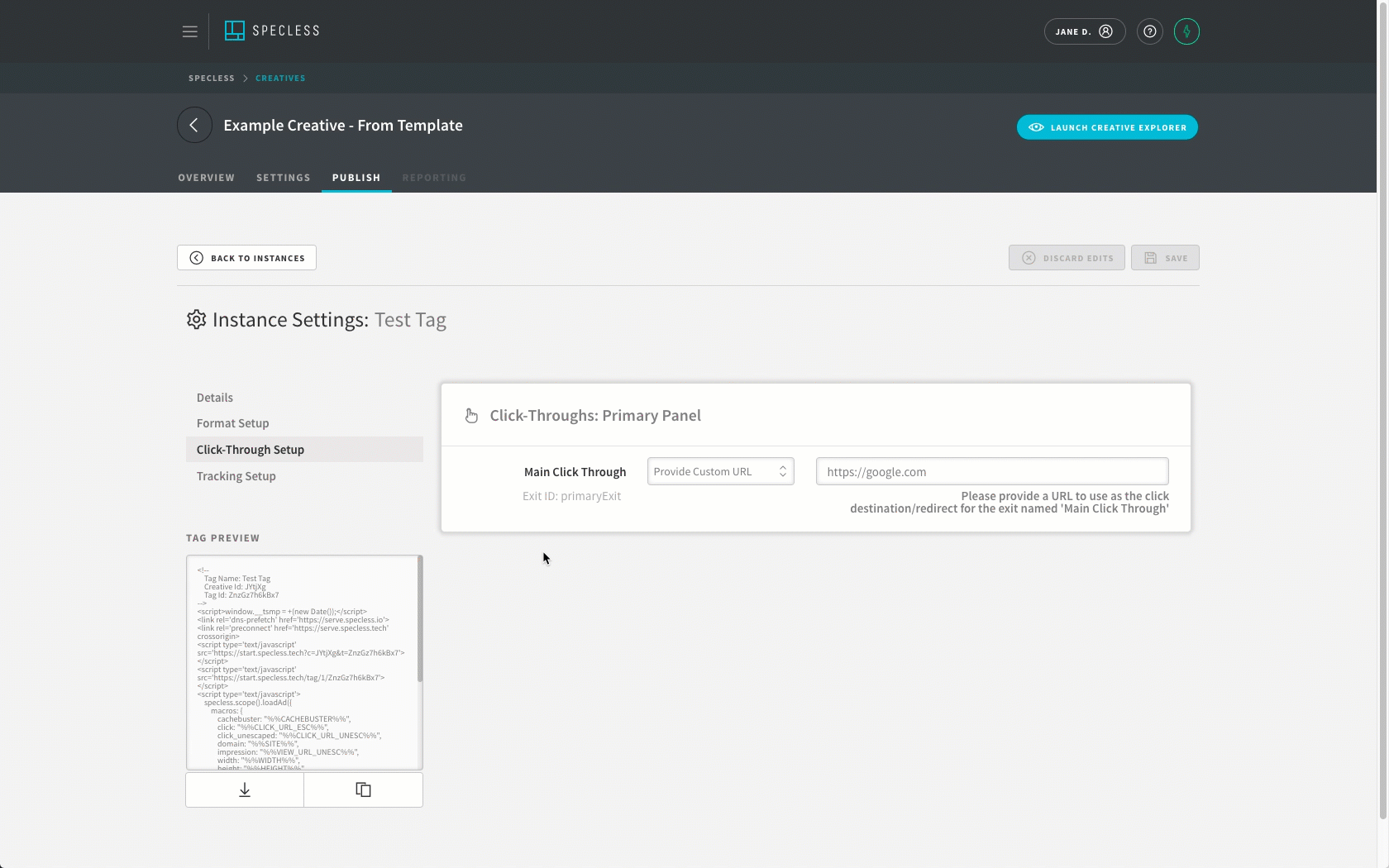The width and height of the screenshot is (1389, 868).
Task: Click the https://google.com URL field
Action: (992, 471)
